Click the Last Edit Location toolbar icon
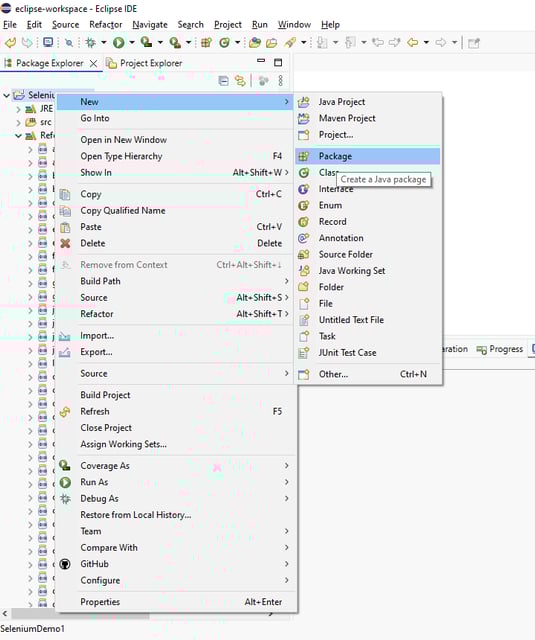535x640 pixels. [x=378, y=42]
